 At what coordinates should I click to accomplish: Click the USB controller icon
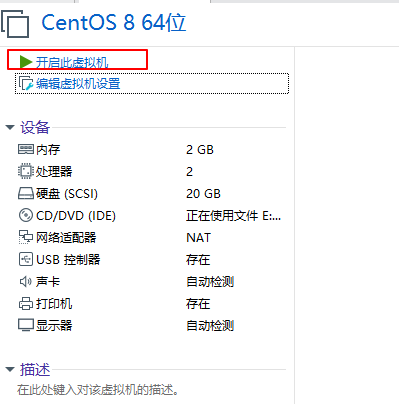coord(26,259)
